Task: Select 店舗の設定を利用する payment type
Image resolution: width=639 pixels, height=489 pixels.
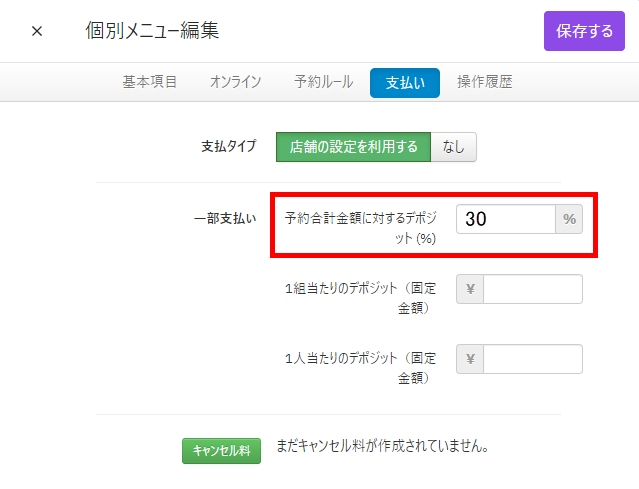Action: [353, 147]
